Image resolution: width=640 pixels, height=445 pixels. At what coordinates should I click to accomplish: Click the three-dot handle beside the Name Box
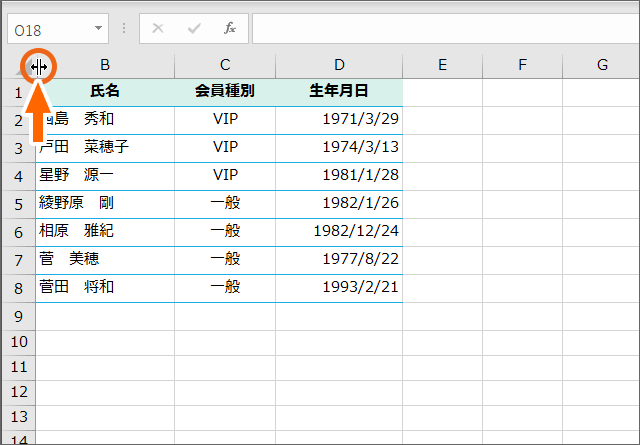point(124,29)
